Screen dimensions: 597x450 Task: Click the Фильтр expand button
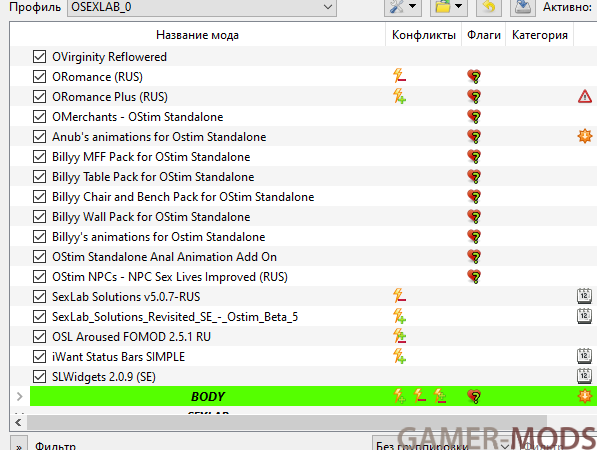tap(18, 444)
